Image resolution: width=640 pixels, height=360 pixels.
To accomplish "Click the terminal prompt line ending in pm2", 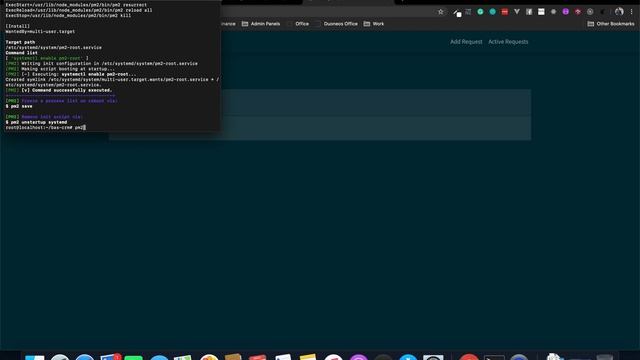I will pos(45,128).
